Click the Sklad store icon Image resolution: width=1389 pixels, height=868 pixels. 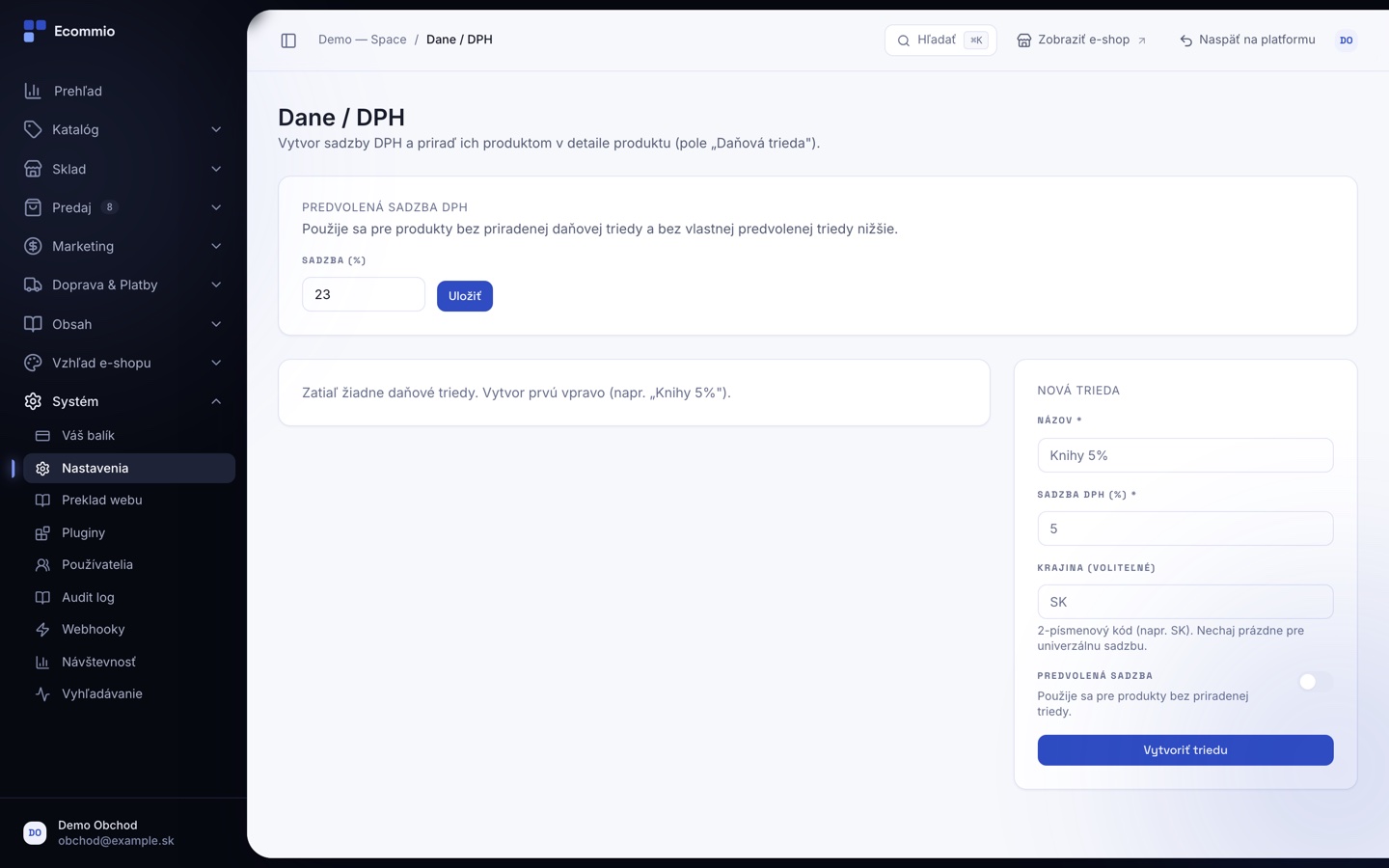pyautogui.click(x=33, y=169)
